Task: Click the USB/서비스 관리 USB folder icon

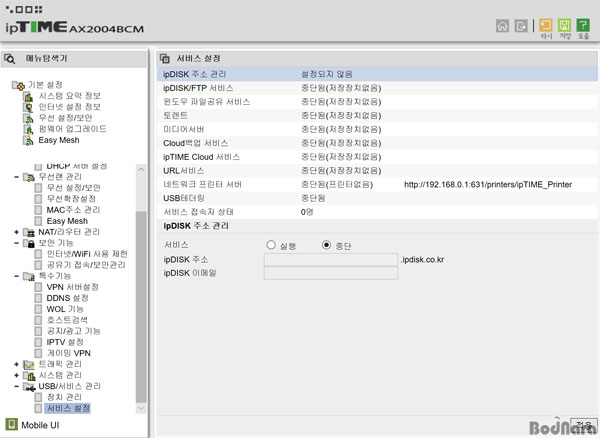Action: pyautogui.click(x=29, y=387)
